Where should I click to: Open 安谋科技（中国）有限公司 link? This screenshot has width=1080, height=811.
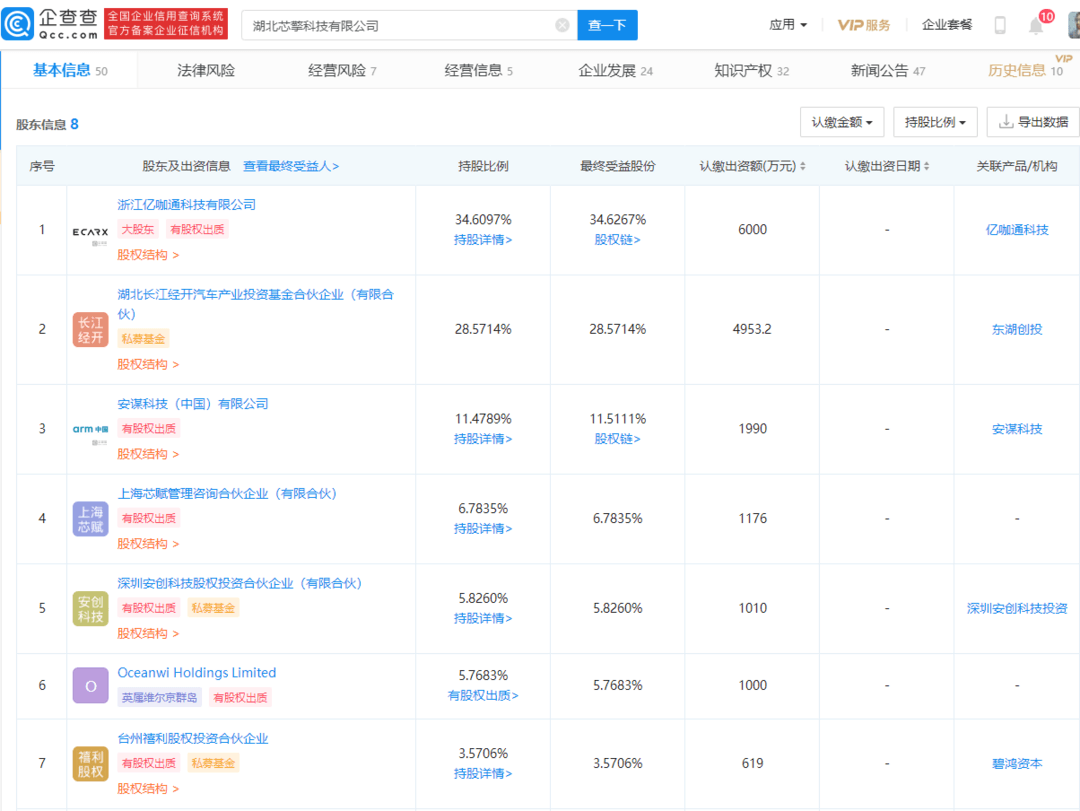click(x=193, y=404)
